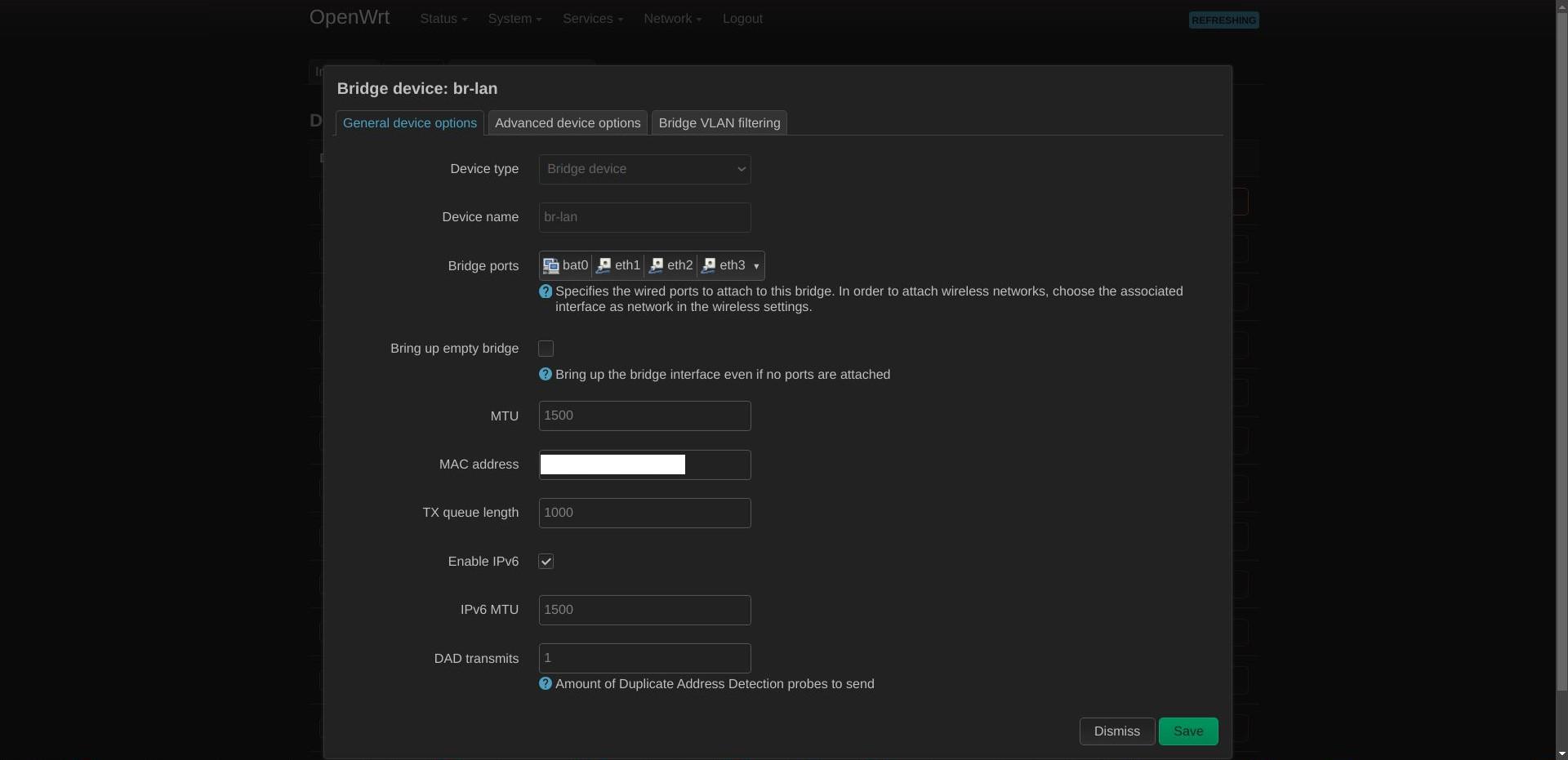Expand the Bridge ports dropdown arrow
This screenshot has height=760, width=1568.
pyautogui.click(x=756, y=266)
